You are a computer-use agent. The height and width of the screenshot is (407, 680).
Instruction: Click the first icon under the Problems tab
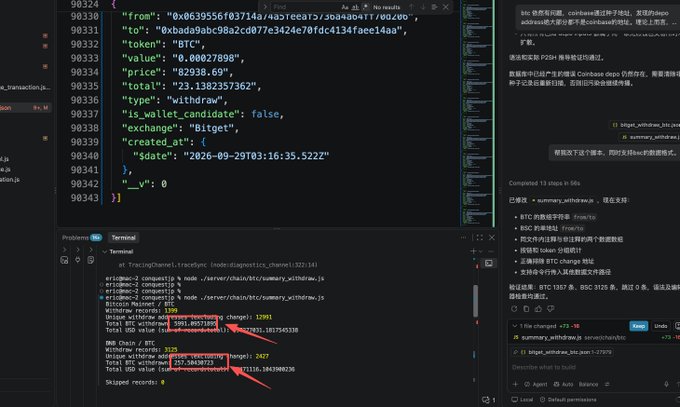64,260
